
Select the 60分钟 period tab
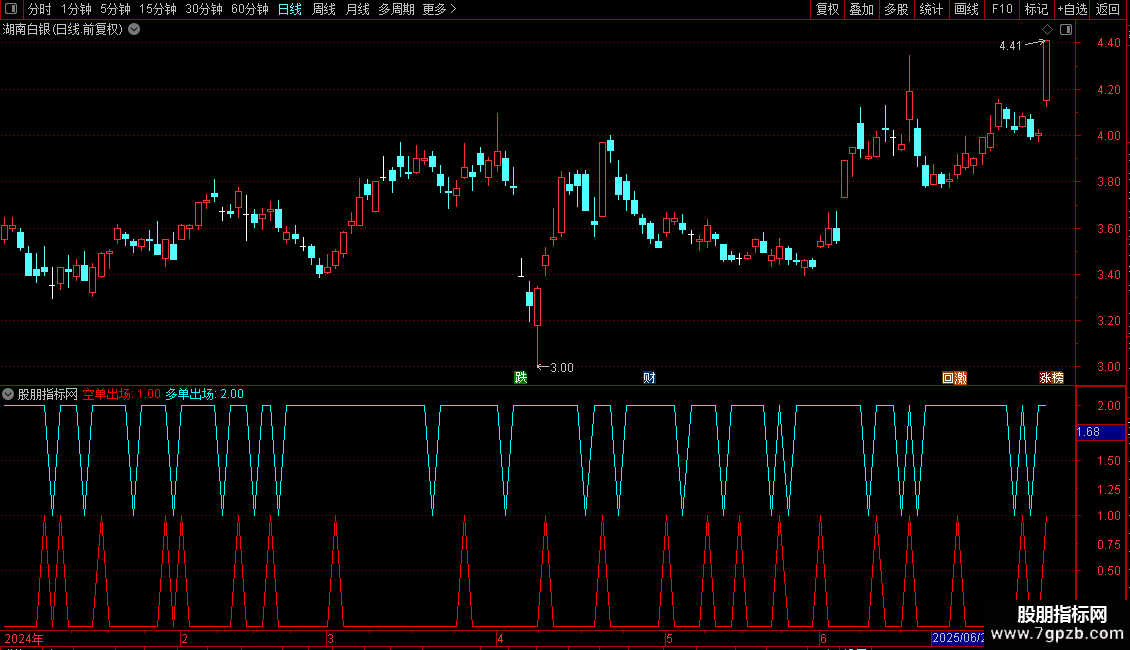pos(250,9)
